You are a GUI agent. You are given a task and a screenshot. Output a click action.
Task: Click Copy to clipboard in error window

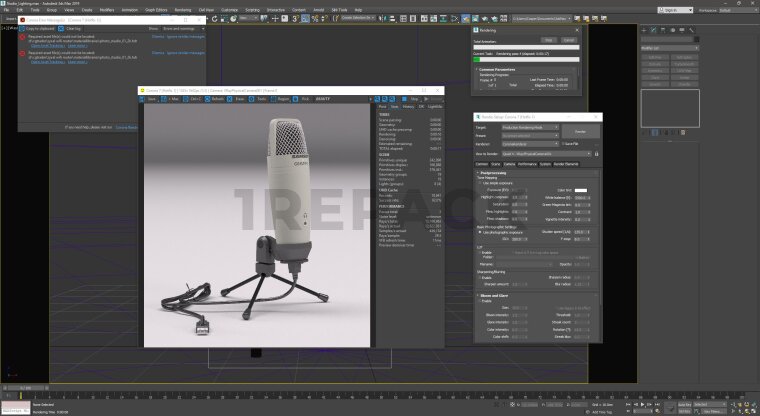click(x=35, y=29)
